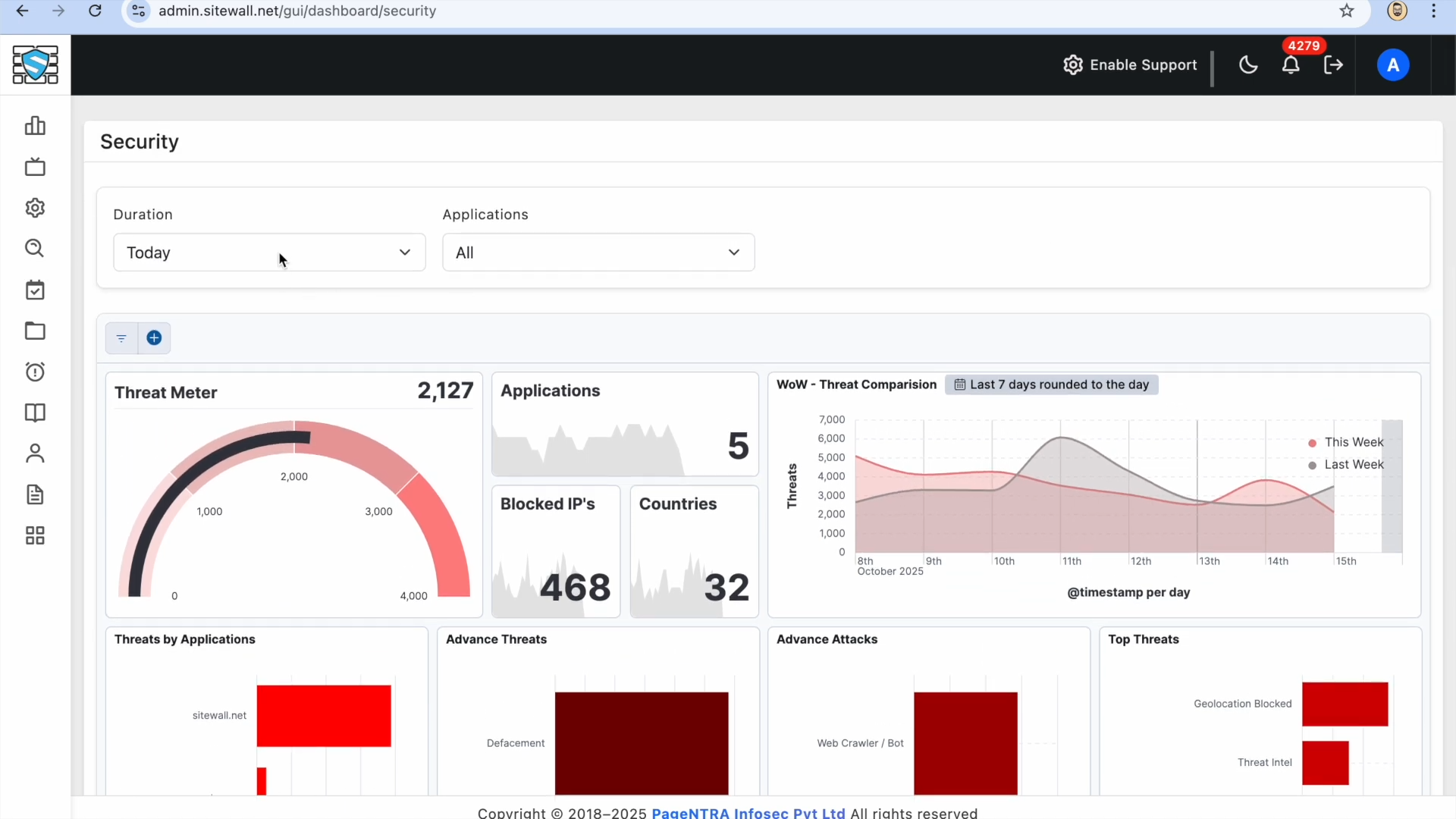This screenshot has width=1456, height=819.
Task: Toggle Last Week legend entry
Action: [x=1346, y=465]
